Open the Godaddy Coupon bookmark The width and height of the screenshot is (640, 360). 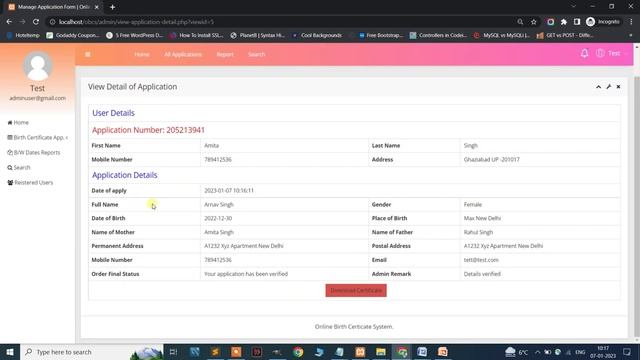click(73, 36)
